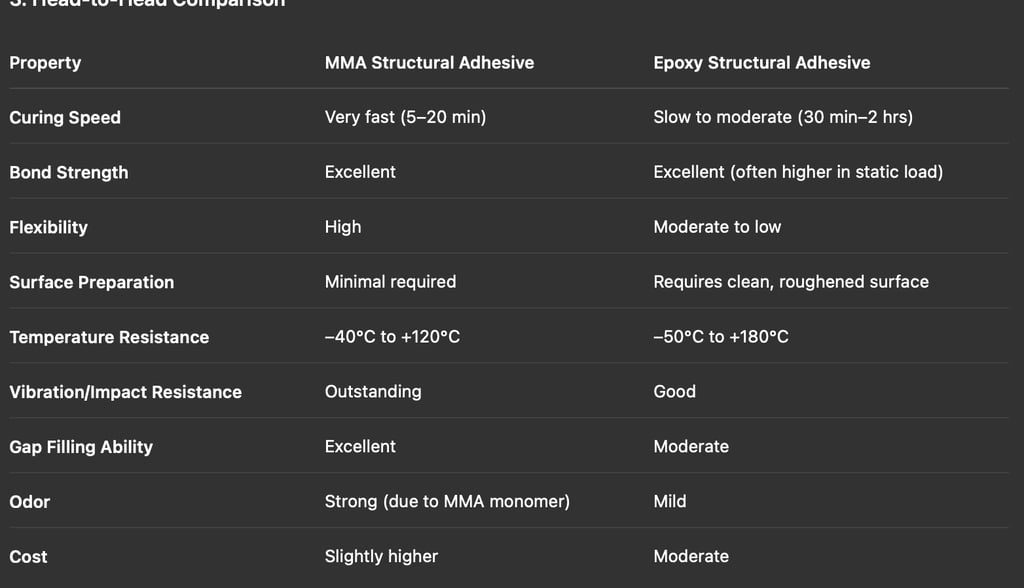Click the 'Moderate to low' flexibility cell
This screenshot has width=1024, height=588.
click(x=716, y=228)
